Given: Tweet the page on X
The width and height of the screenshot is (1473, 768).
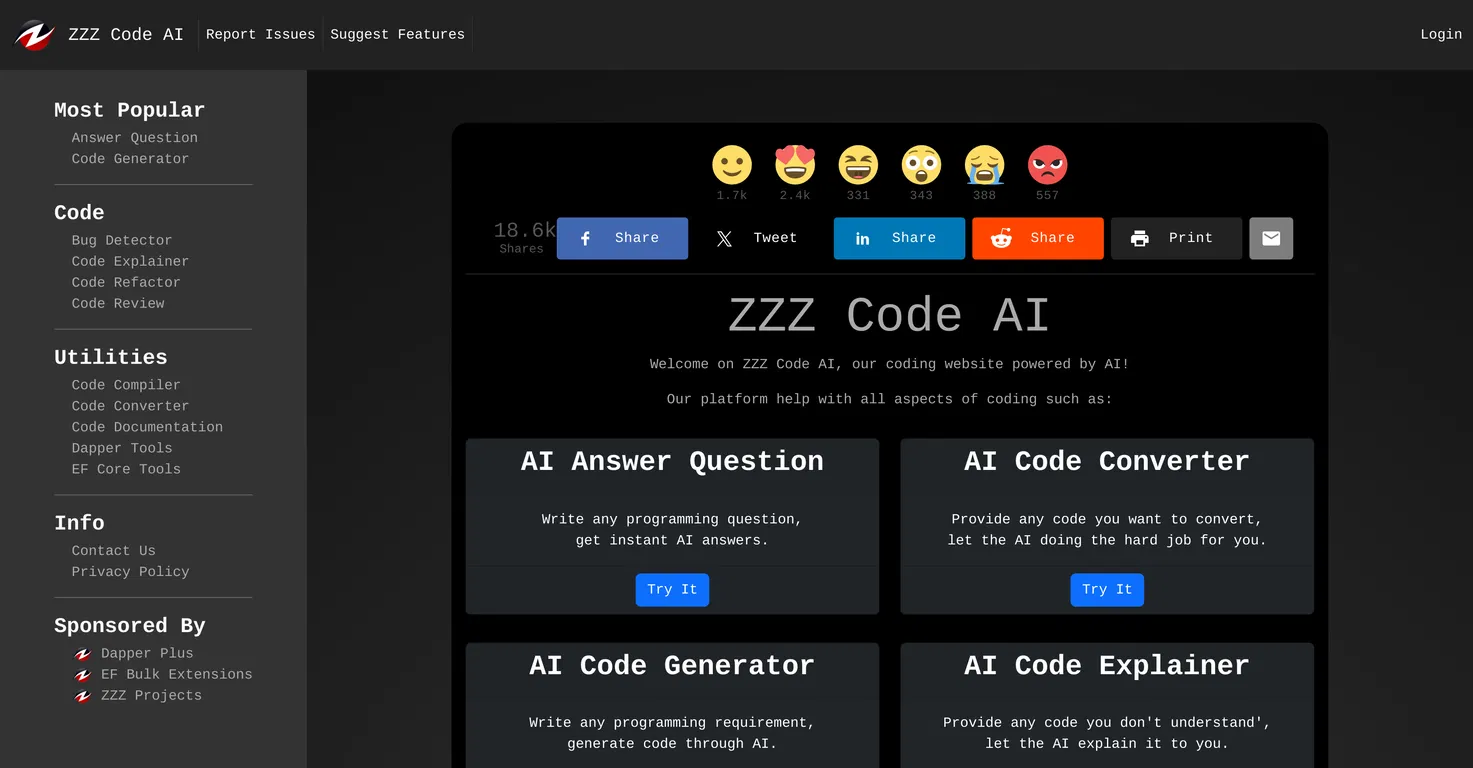Looking at the screenshot, I should tap(760, 238).
